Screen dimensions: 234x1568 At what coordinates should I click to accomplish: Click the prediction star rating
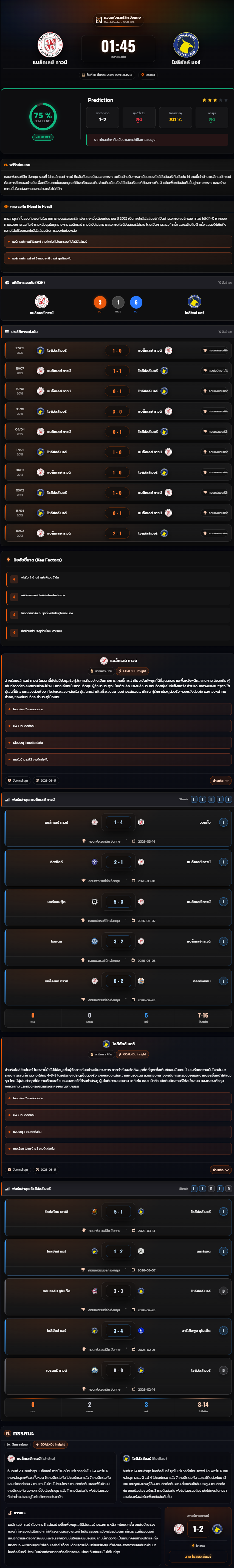click(215, 100)
